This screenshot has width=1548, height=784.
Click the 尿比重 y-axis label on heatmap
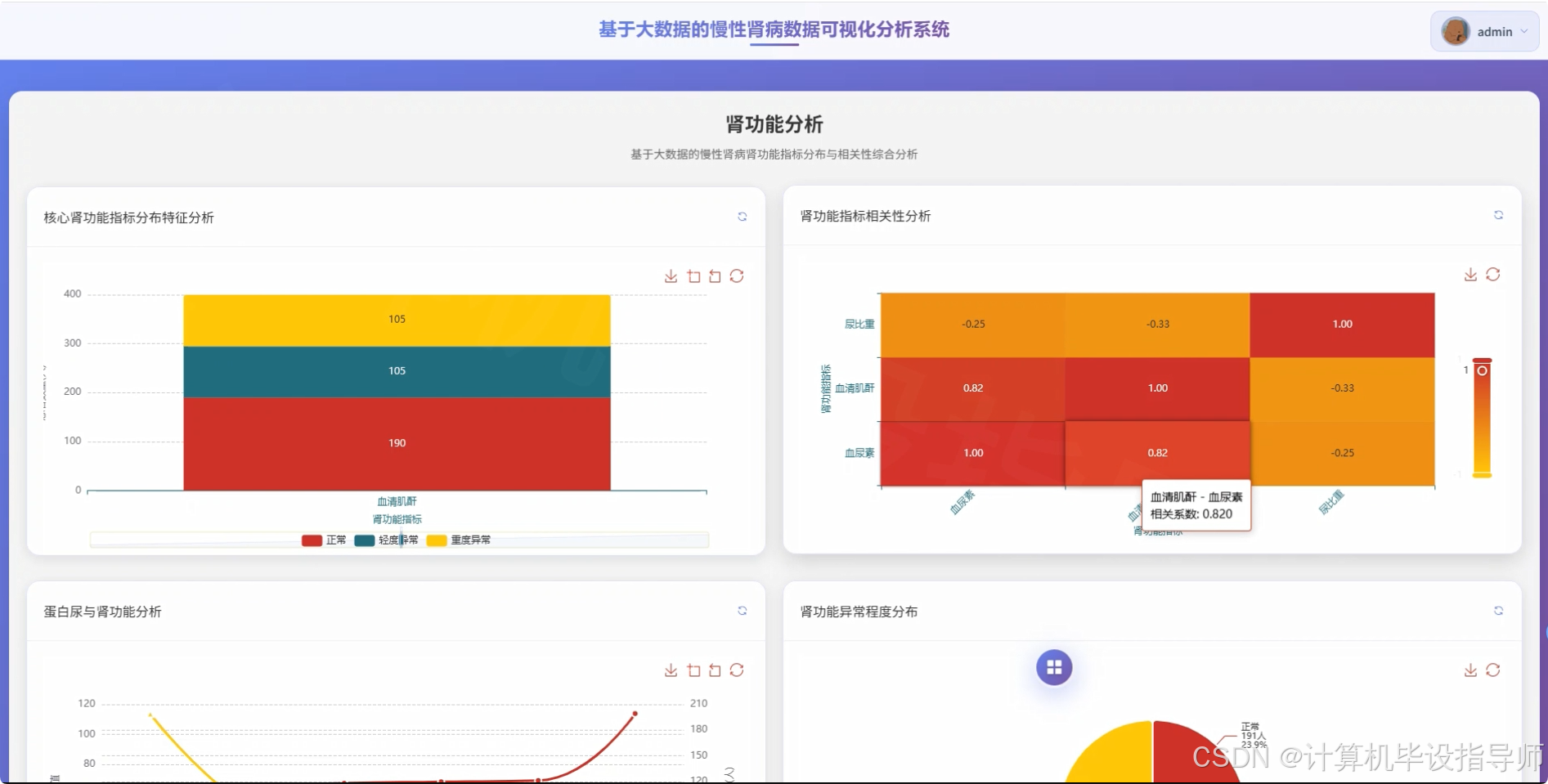tap(859, 325)
